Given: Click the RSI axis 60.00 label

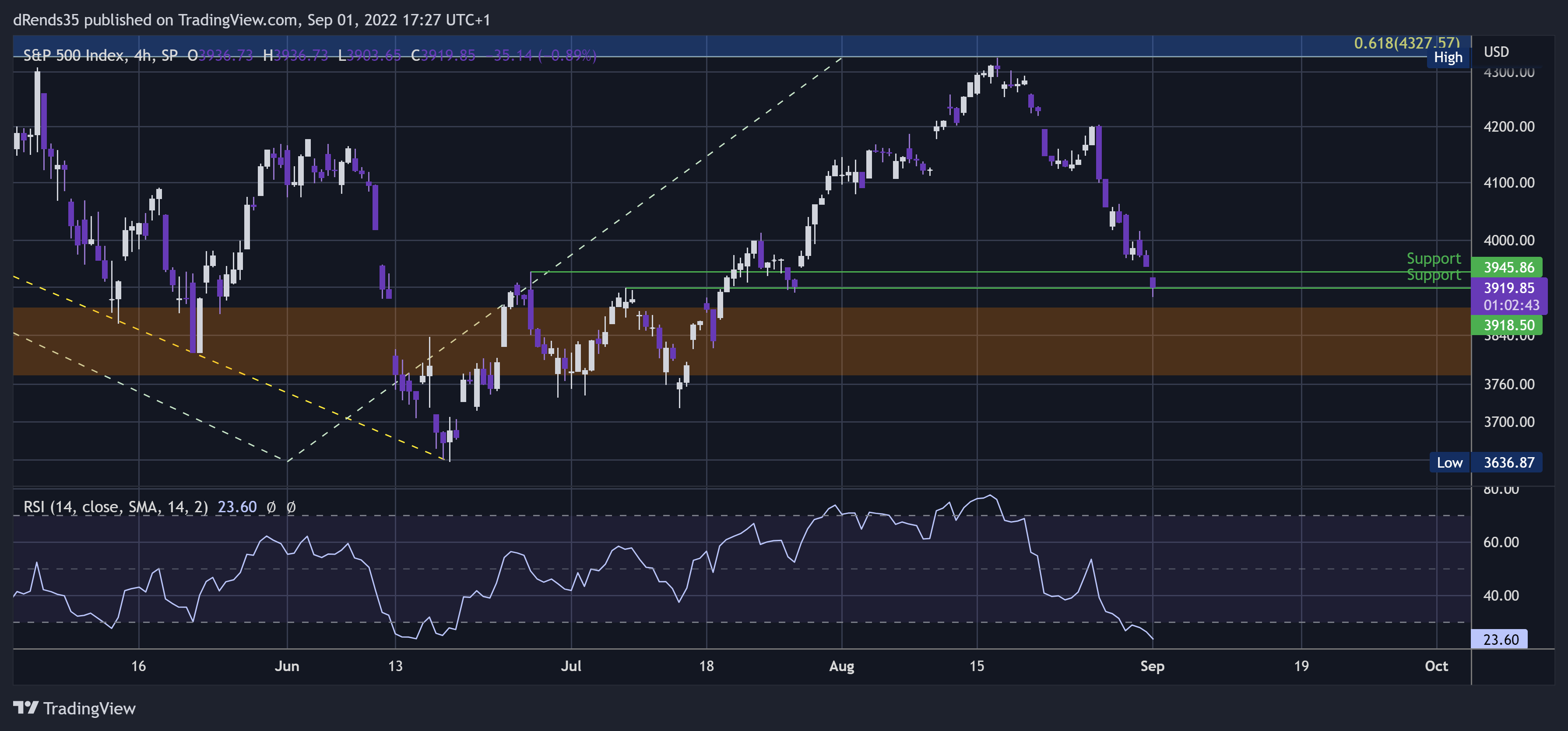Looking at the screenshot, I should coord(1501,542).
